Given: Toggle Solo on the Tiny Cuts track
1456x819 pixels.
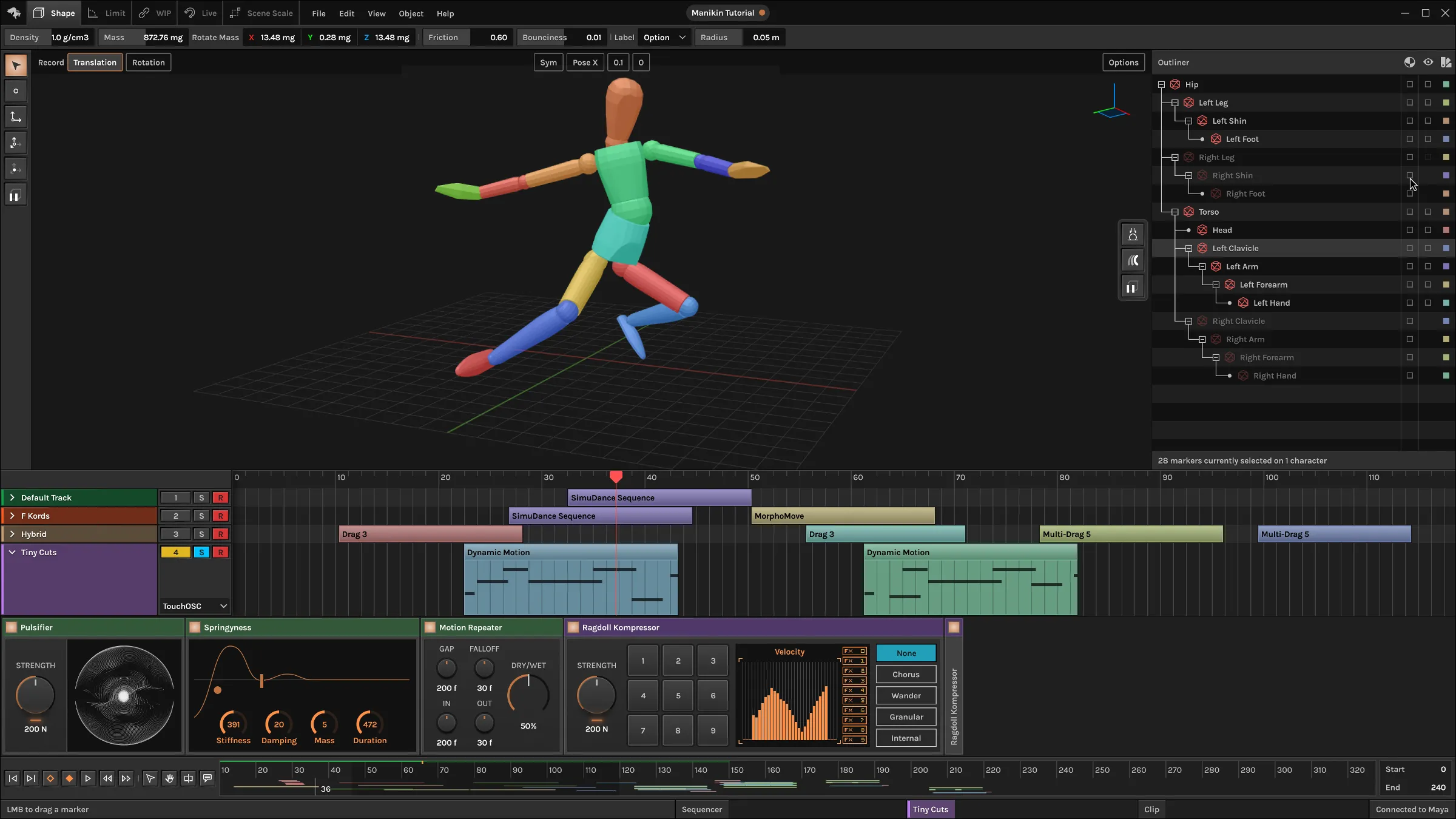Looking at the screenshot, I should coord(201,552).
